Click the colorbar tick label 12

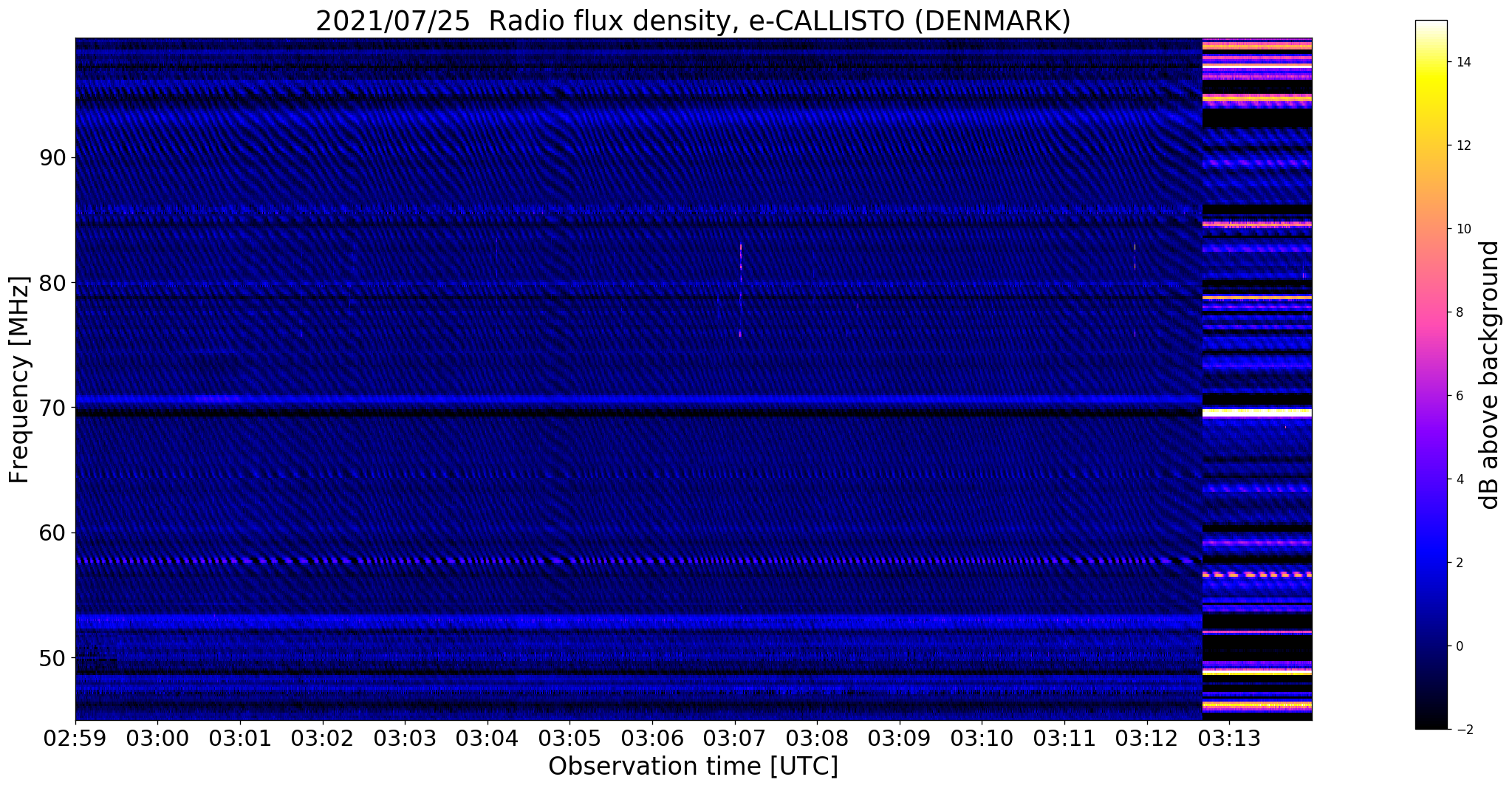(1463, 145)
